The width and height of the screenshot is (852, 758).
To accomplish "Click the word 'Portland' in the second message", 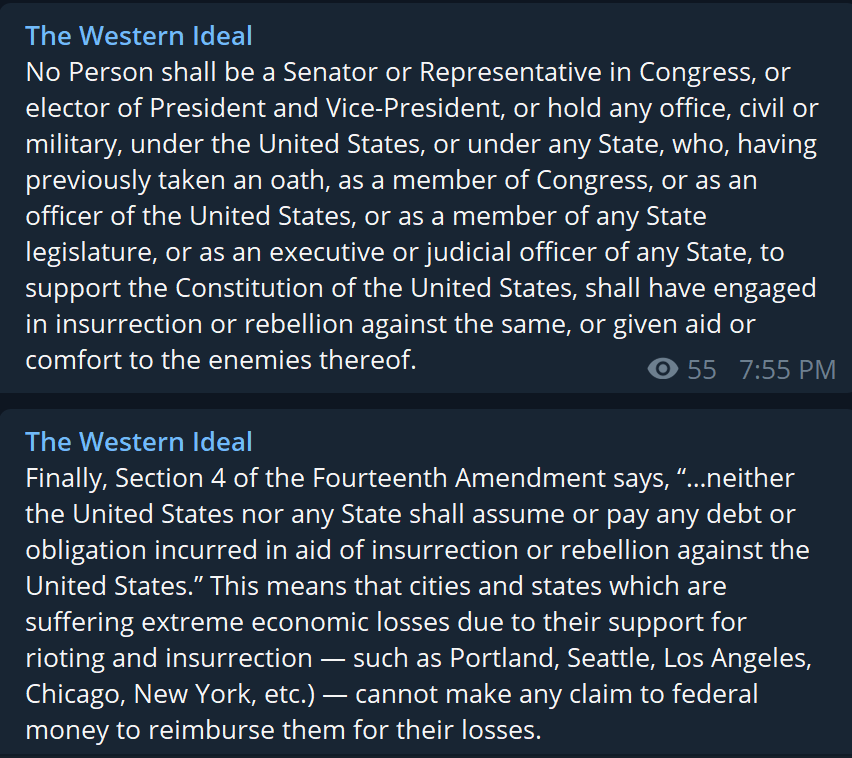I will coord(504,658).
